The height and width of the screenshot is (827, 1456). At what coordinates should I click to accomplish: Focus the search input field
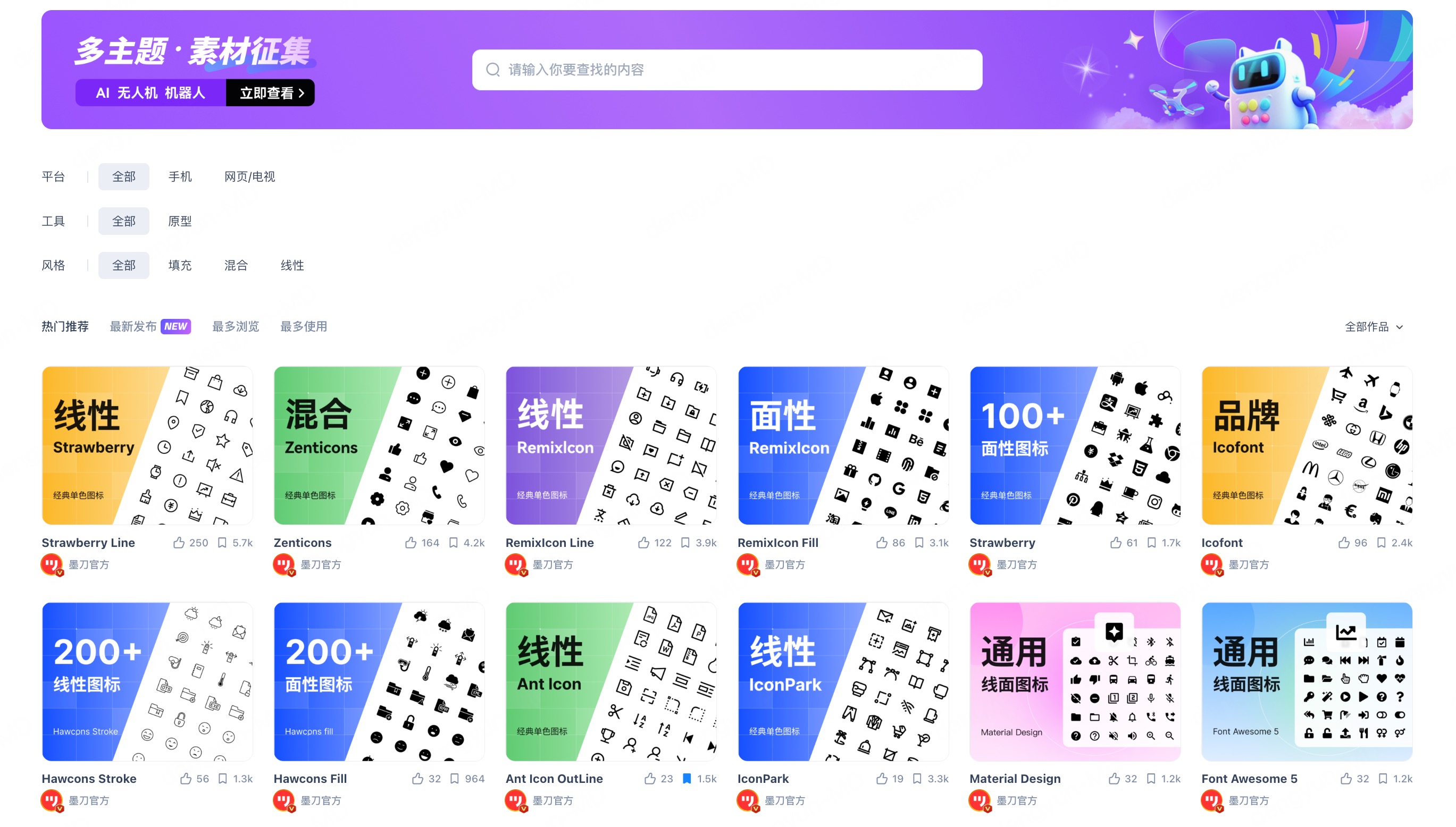(x=727, y=69)
